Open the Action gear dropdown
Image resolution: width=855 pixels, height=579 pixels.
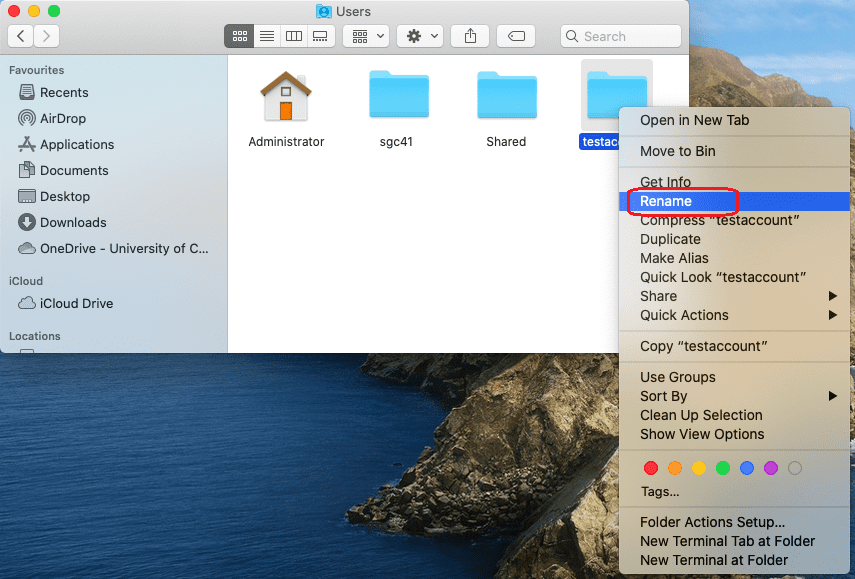[419, 36]
